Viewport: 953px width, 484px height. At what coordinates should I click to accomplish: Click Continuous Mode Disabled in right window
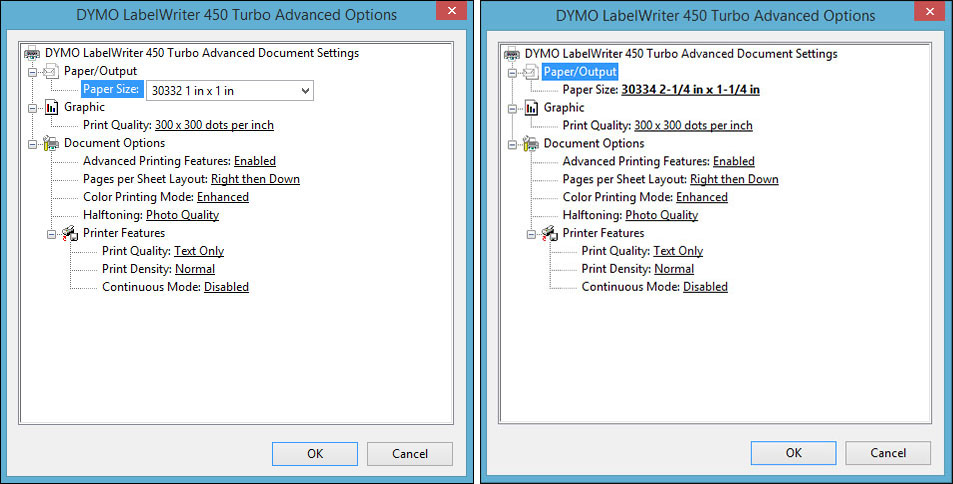pyautogui.click(x=705, y=286)
